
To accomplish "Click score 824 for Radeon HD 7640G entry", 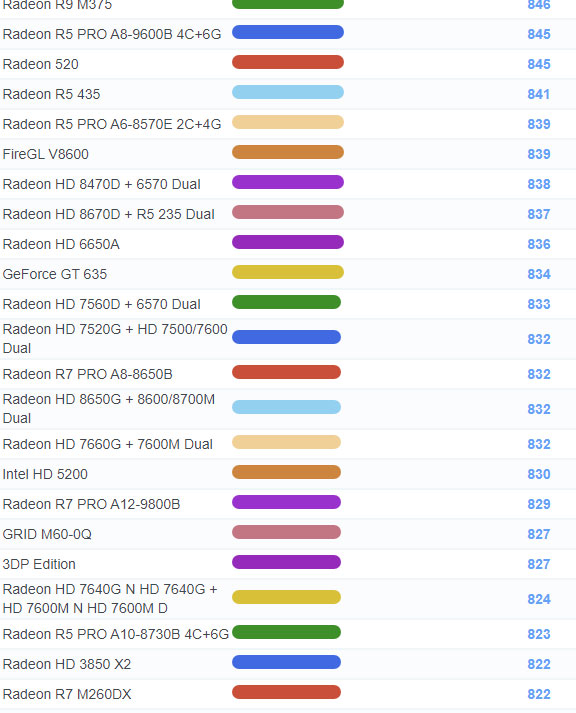I will tap(539, 599).
